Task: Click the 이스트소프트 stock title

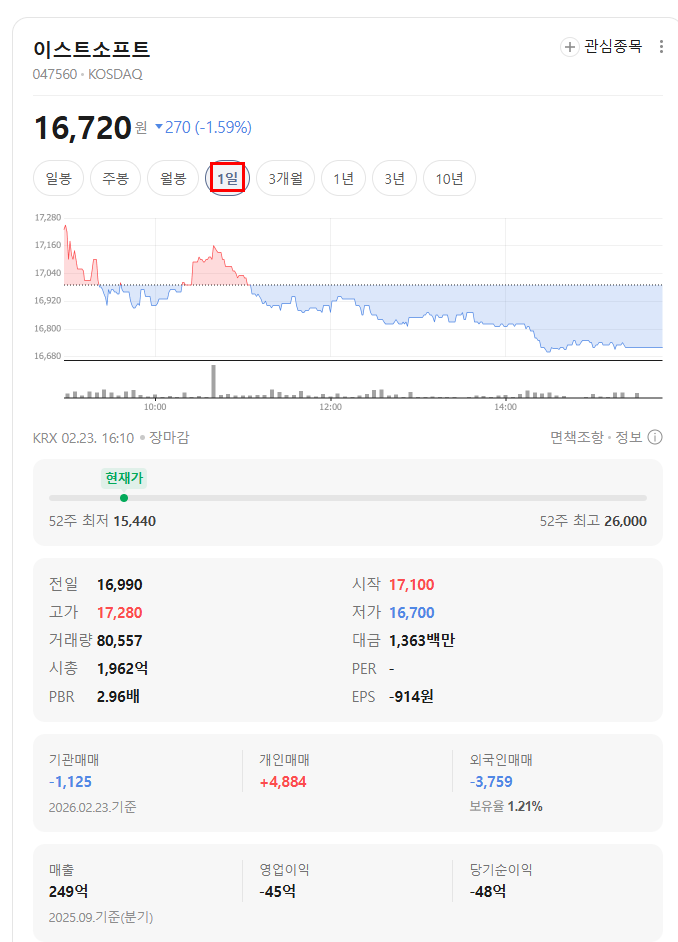Action: tap(91, 49)
